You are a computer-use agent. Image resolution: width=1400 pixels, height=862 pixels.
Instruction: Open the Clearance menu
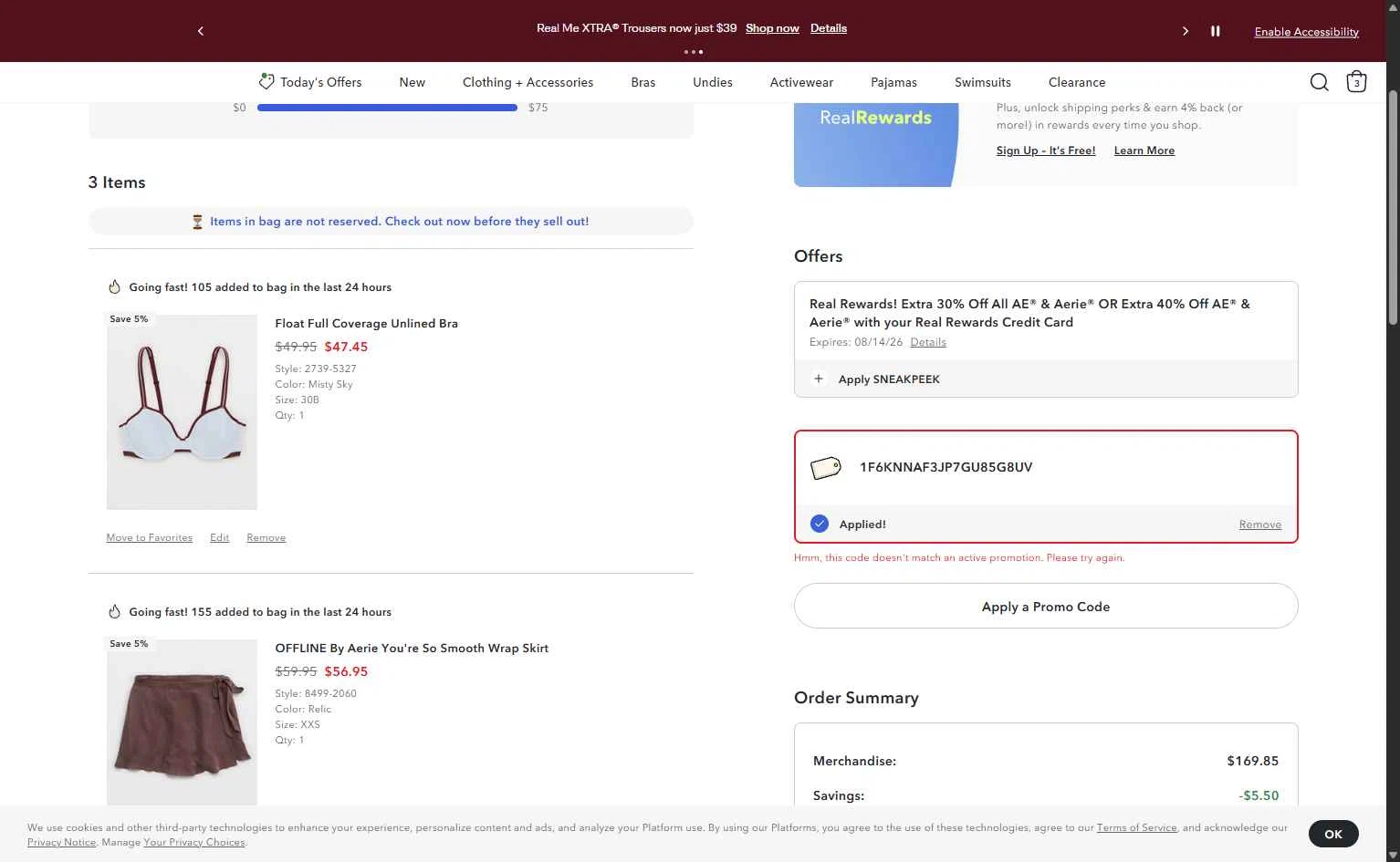coord(1077,82)
